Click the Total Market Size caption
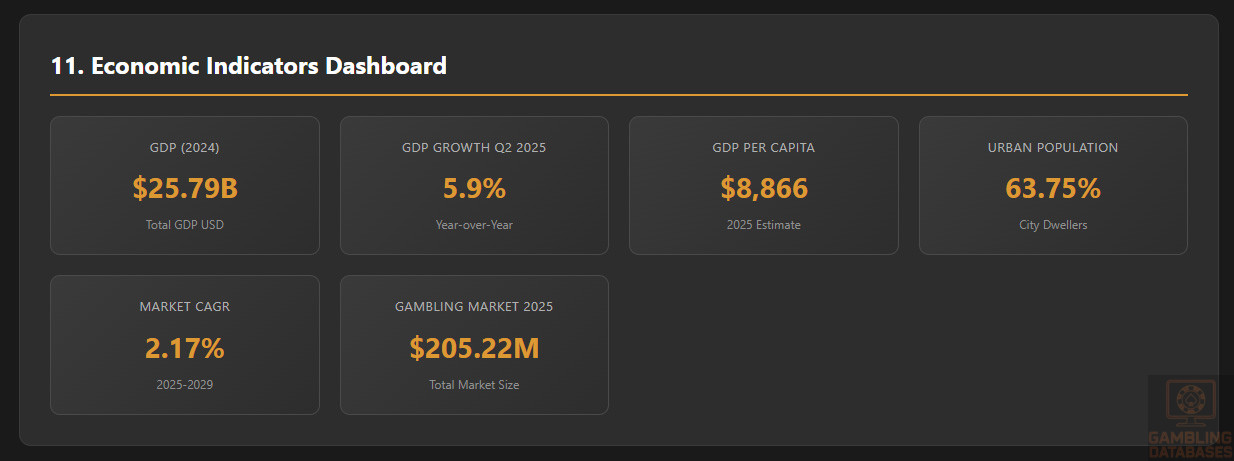The height and width of the screenshot is (461, 1234). pos(474,385)
